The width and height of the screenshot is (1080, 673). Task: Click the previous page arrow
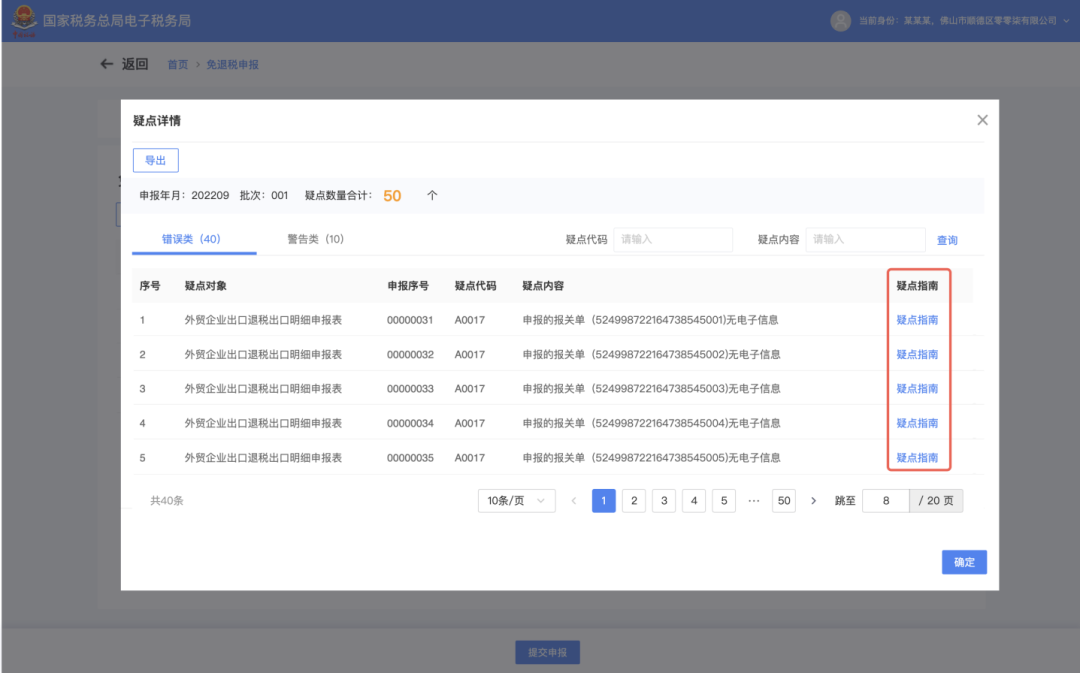click(574, 501)
